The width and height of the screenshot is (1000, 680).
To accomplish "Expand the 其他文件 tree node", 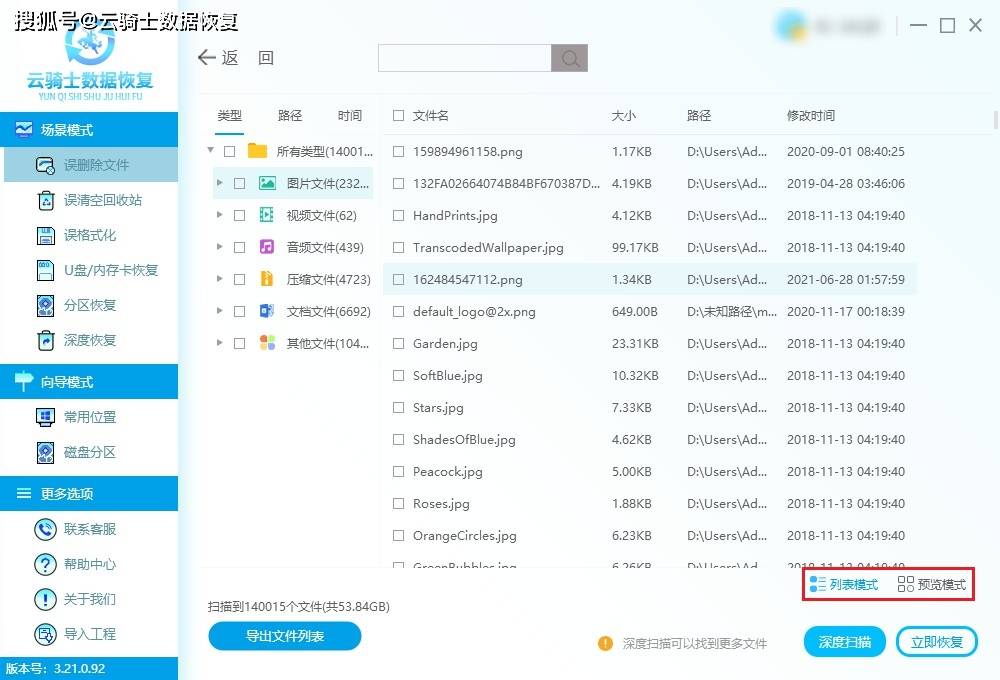I will [x=219, y=343].
